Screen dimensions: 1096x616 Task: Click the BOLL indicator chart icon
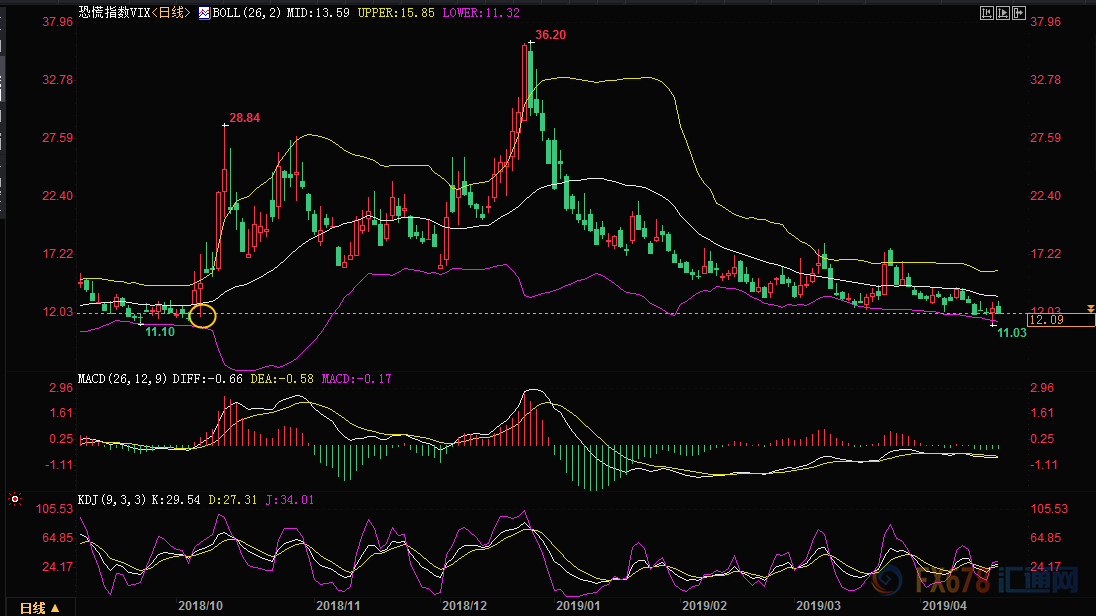[x=204, y=14]
